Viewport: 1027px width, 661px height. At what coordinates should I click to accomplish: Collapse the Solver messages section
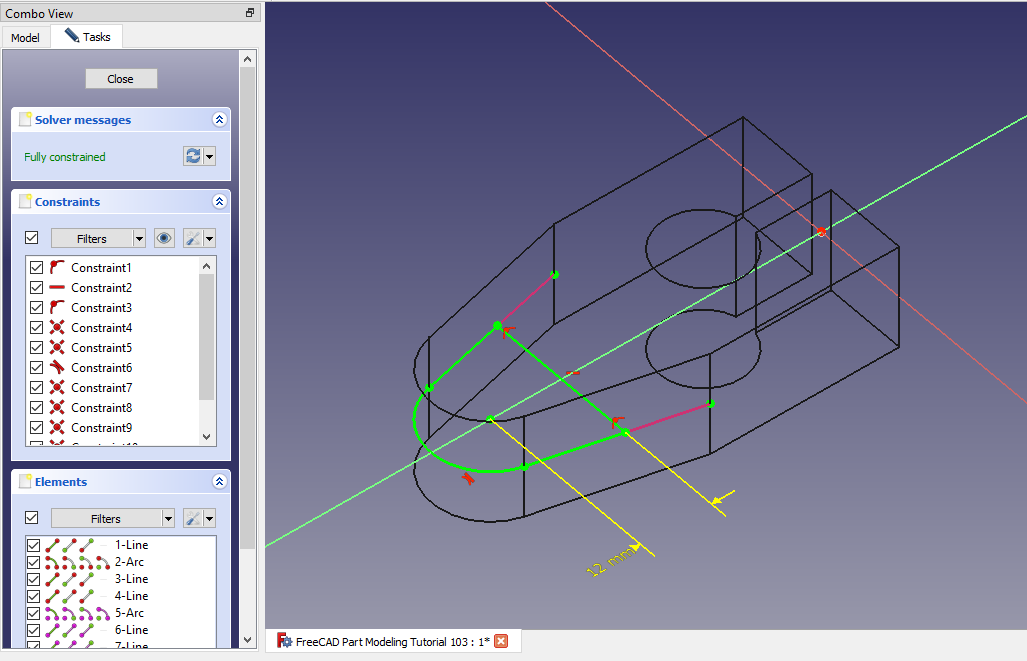219,120
